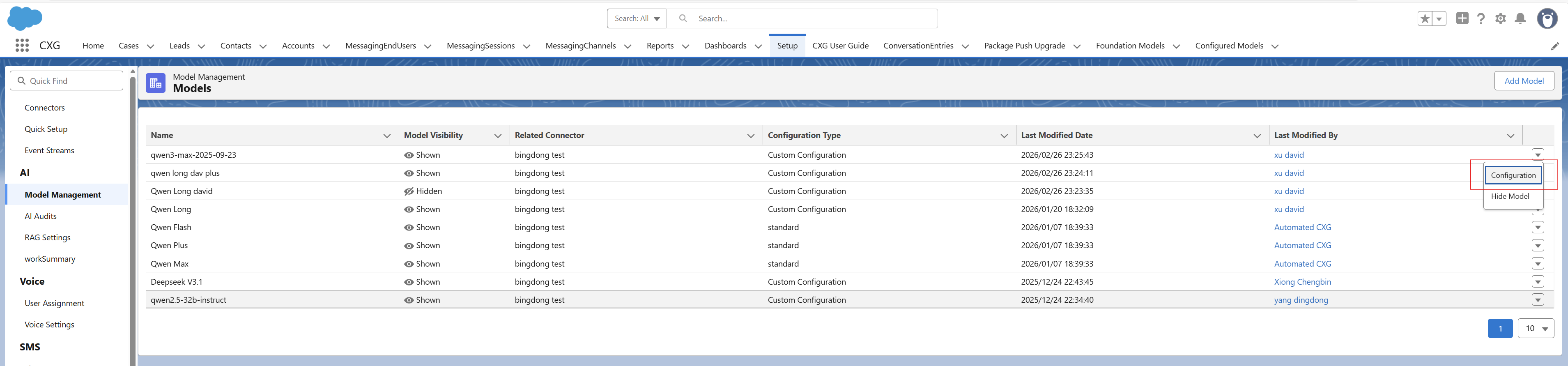This screenshot has width=1568, height=366.
Task: Open AI Audits in the sidebar
Action: pyautogui.click(x=40, y=216)
